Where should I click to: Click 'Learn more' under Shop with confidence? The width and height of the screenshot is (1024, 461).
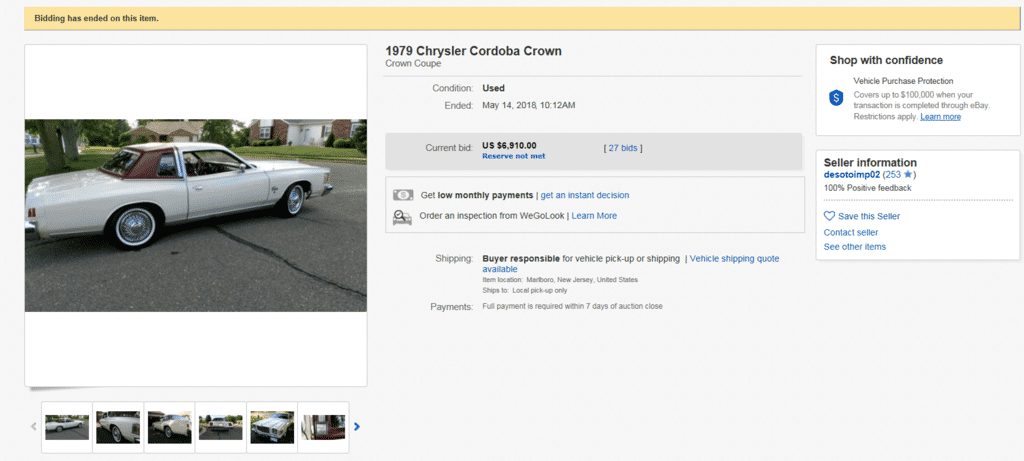point(940,117)
